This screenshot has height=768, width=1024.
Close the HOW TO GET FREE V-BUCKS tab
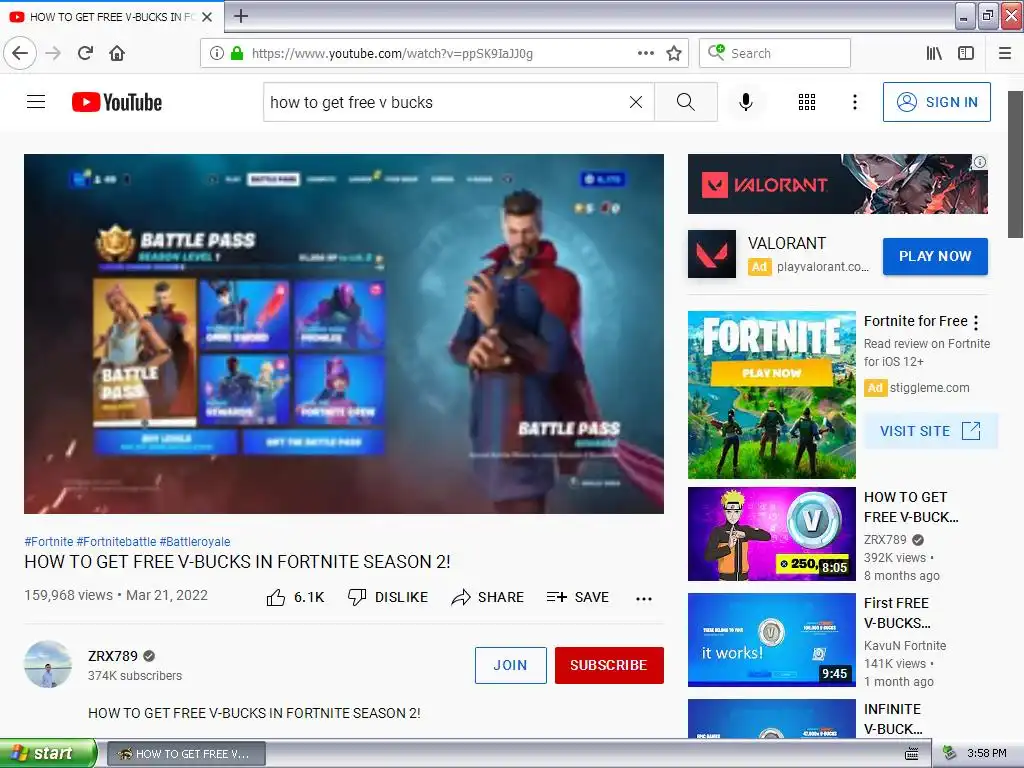click(x=207, y=17)
